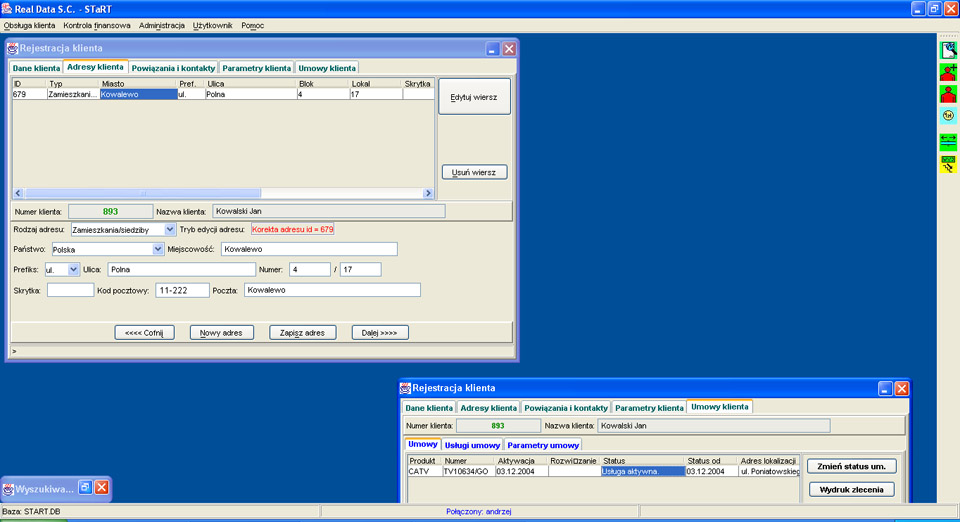Viewport: 960px width, 522px height.
Task: Open the Kontrola finansowa menu
Action: 96,25
